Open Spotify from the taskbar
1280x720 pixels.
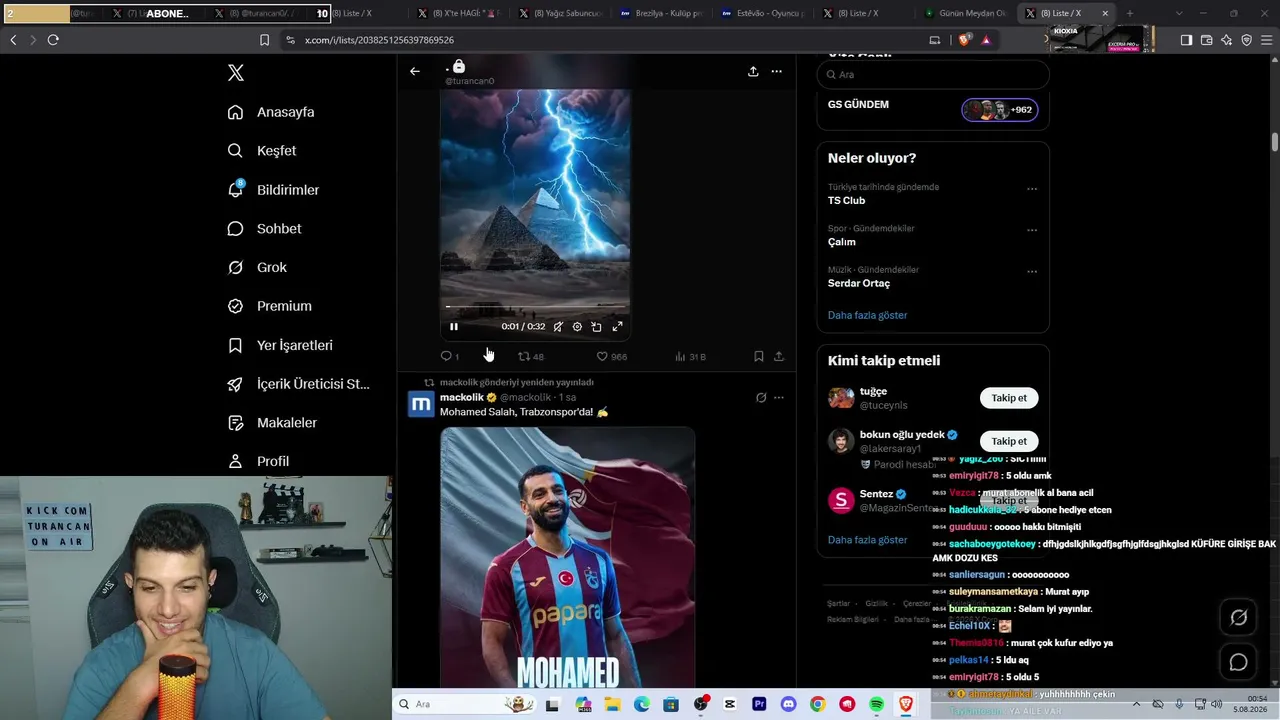tap(877, 704)
